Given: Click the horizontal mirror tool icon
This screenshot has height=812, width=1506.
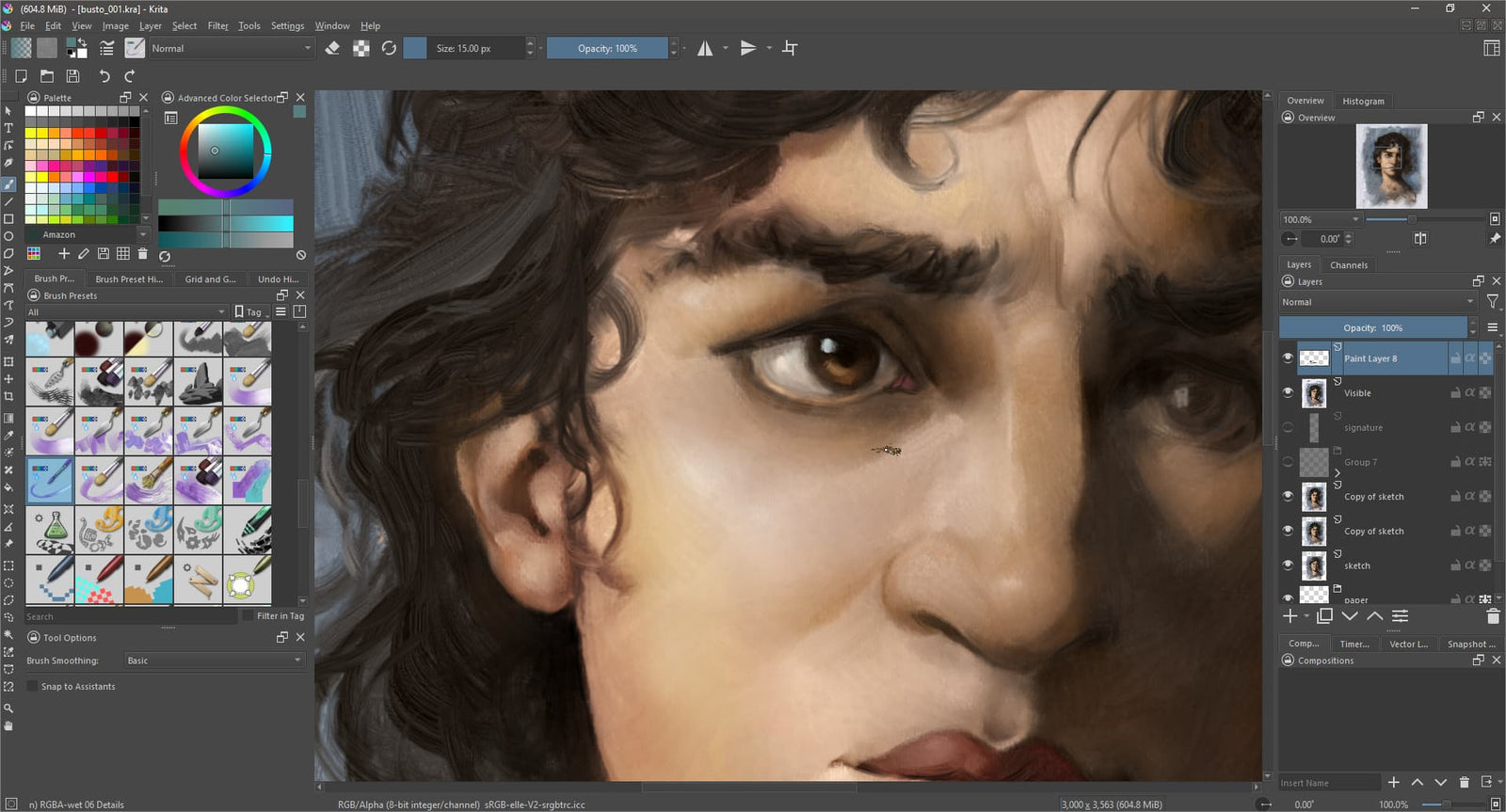Looking at the screenshot, I should tap(705, 48).
